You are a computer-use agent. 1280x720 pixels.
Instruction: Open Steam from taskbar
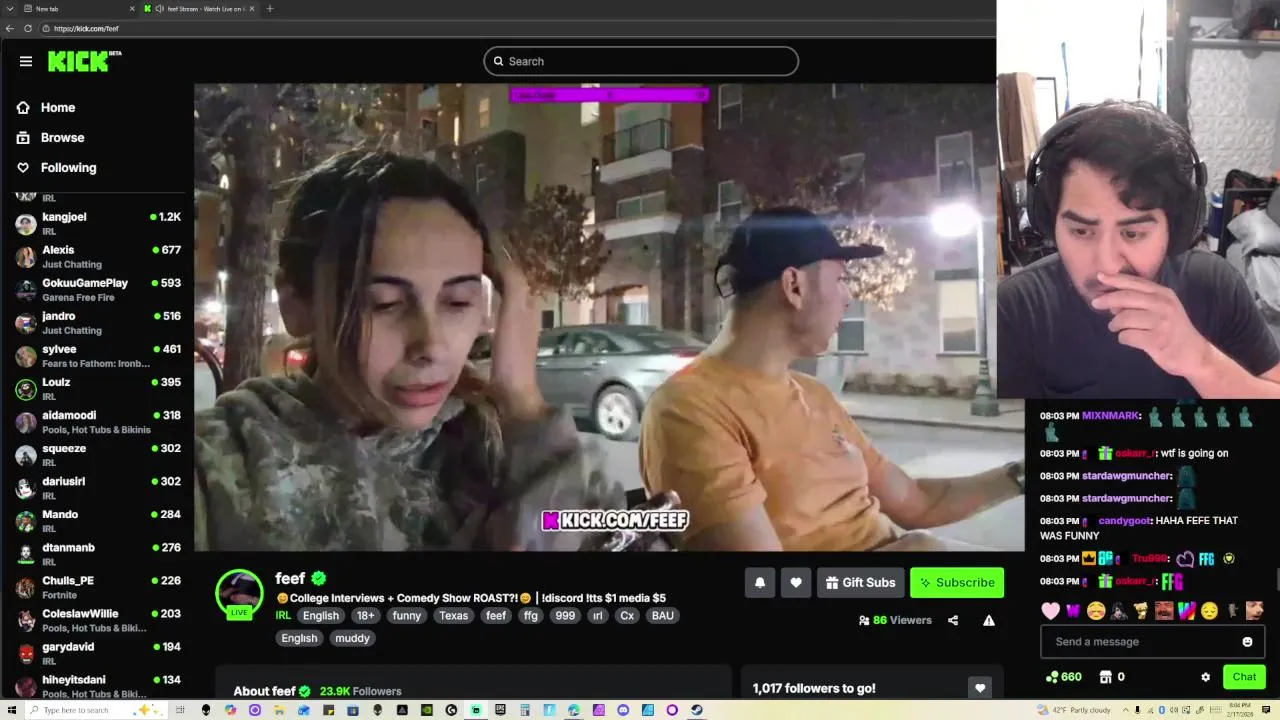coord(696,710)
